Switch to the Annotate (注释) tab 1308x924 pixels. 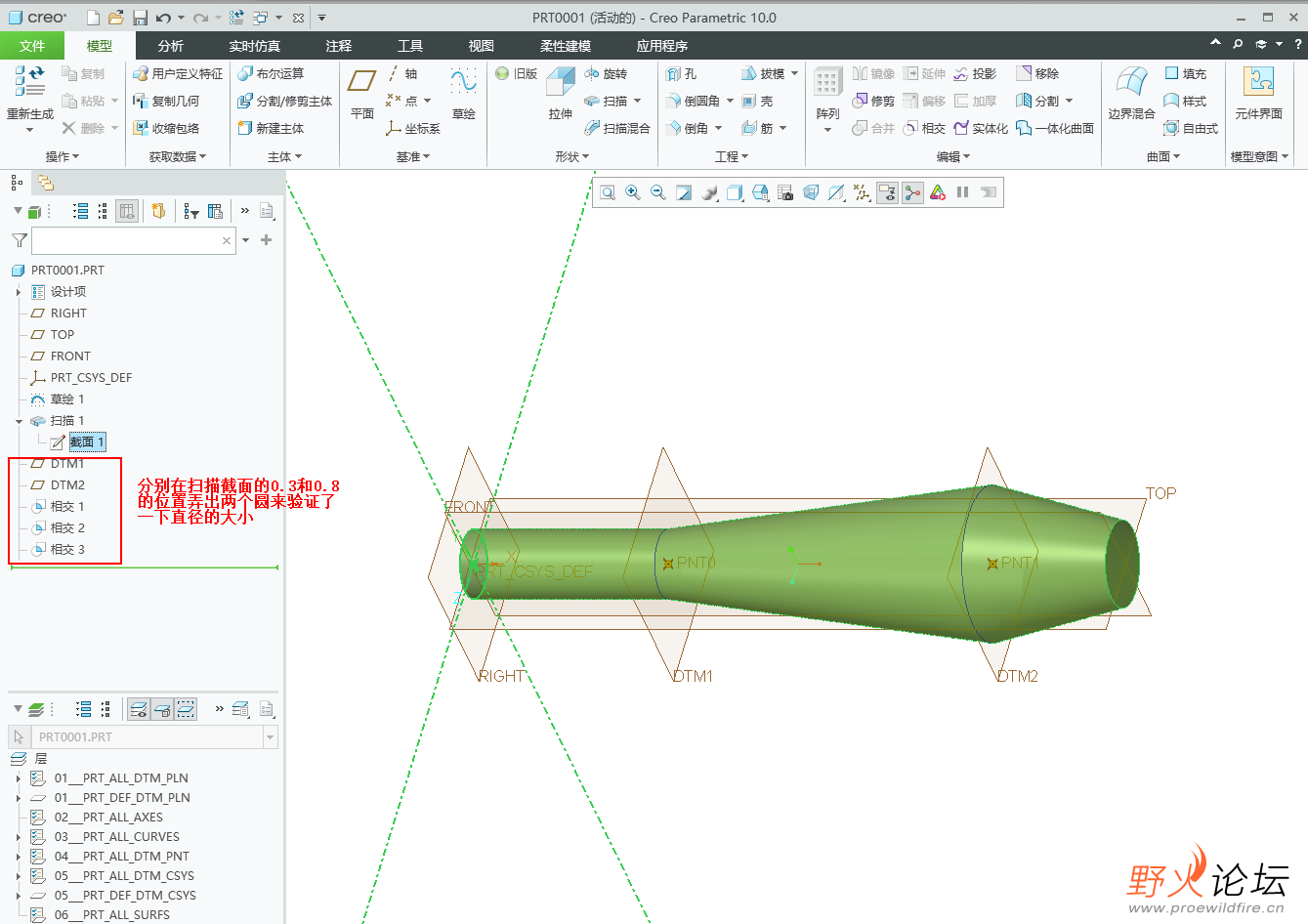coord(339,46)
